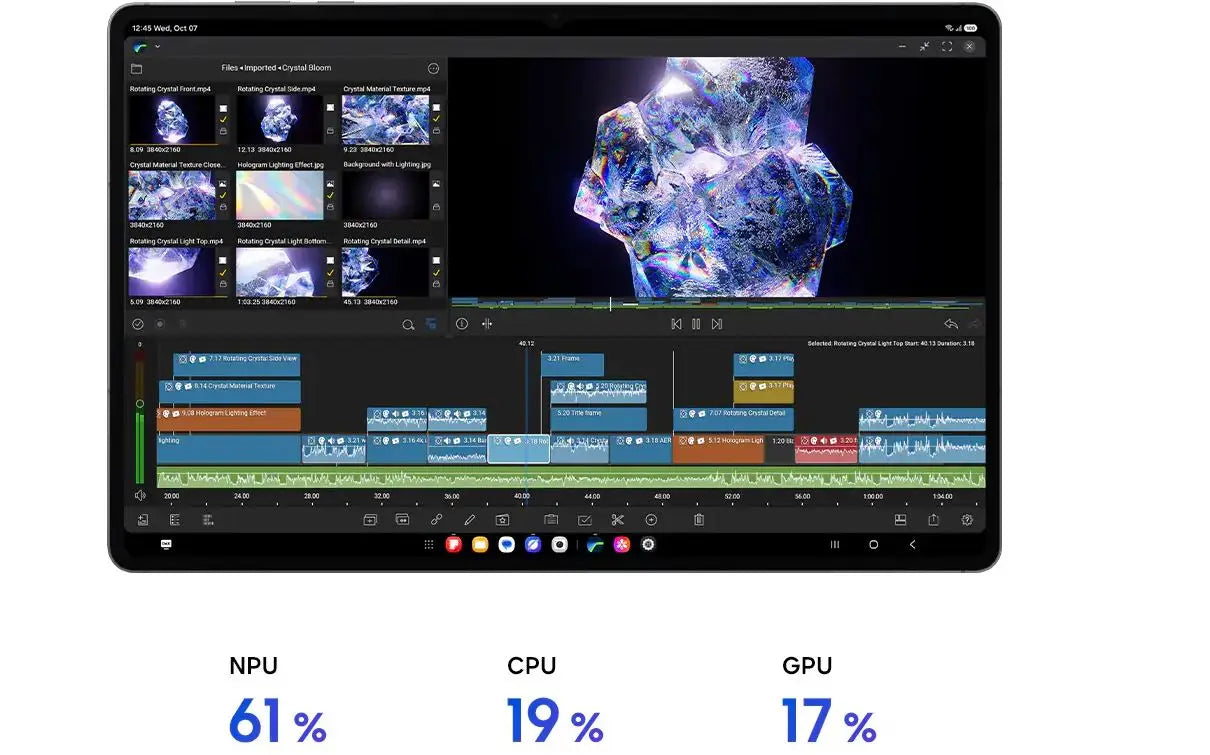Click the split clip icon beside info
The width and height of the screenshot is (1210, 755).
[487, 324]
